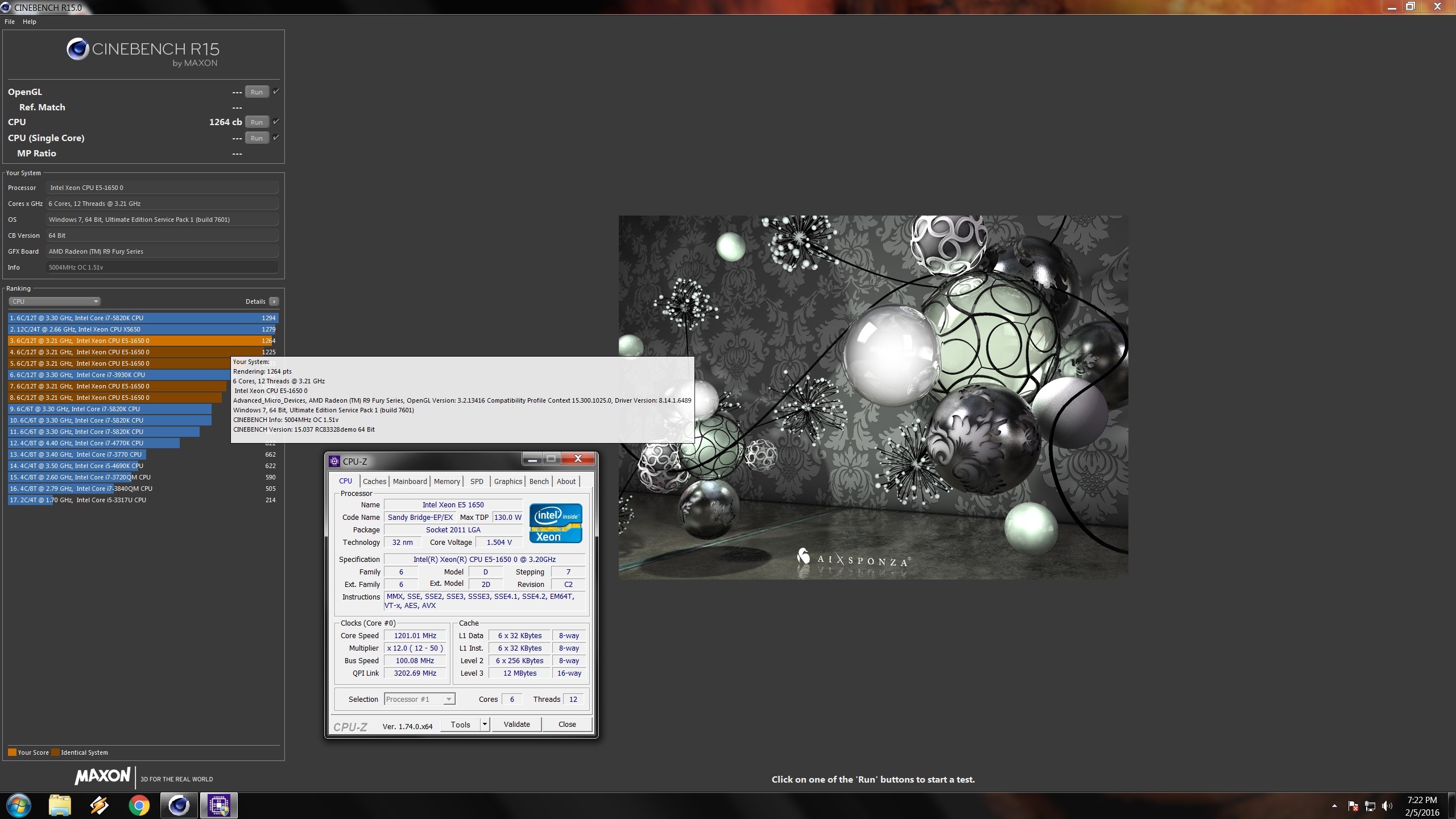Switch to CPU-Z taskbar icon
The image size is (1456, 819).
point(218,805)
